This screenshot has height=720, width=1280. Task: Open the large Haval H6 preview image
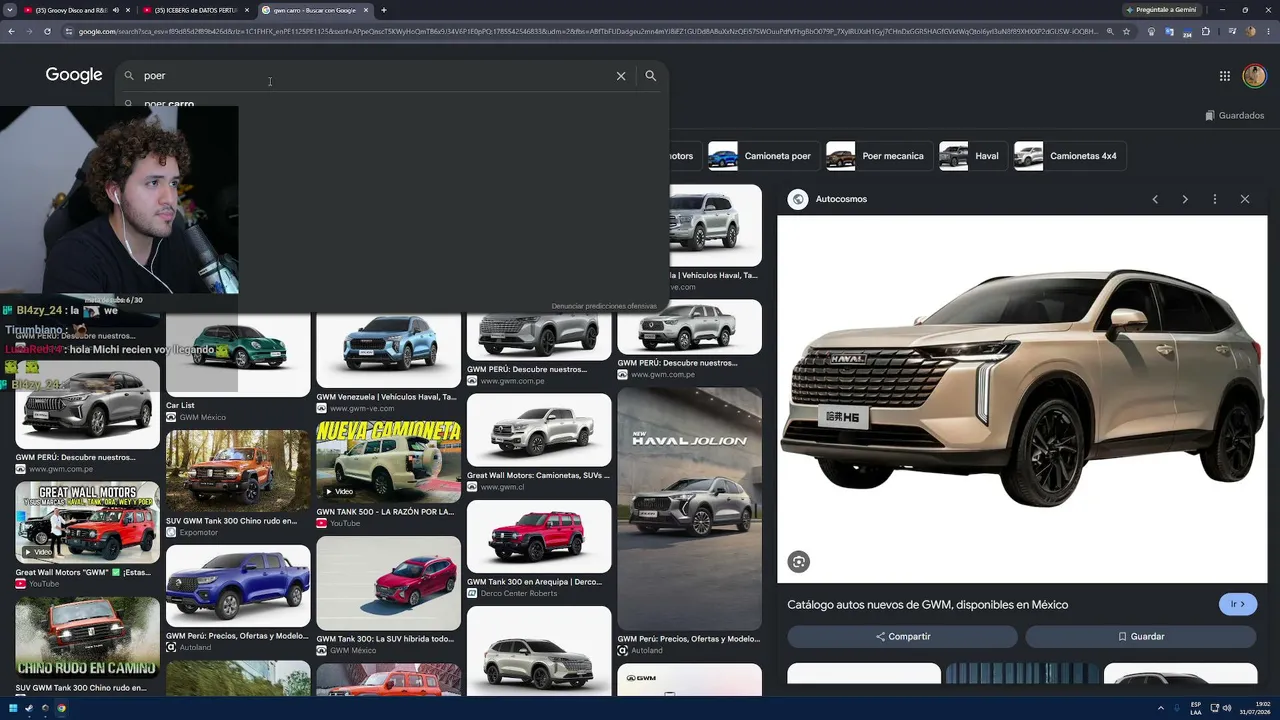(x=1022, y=399)
